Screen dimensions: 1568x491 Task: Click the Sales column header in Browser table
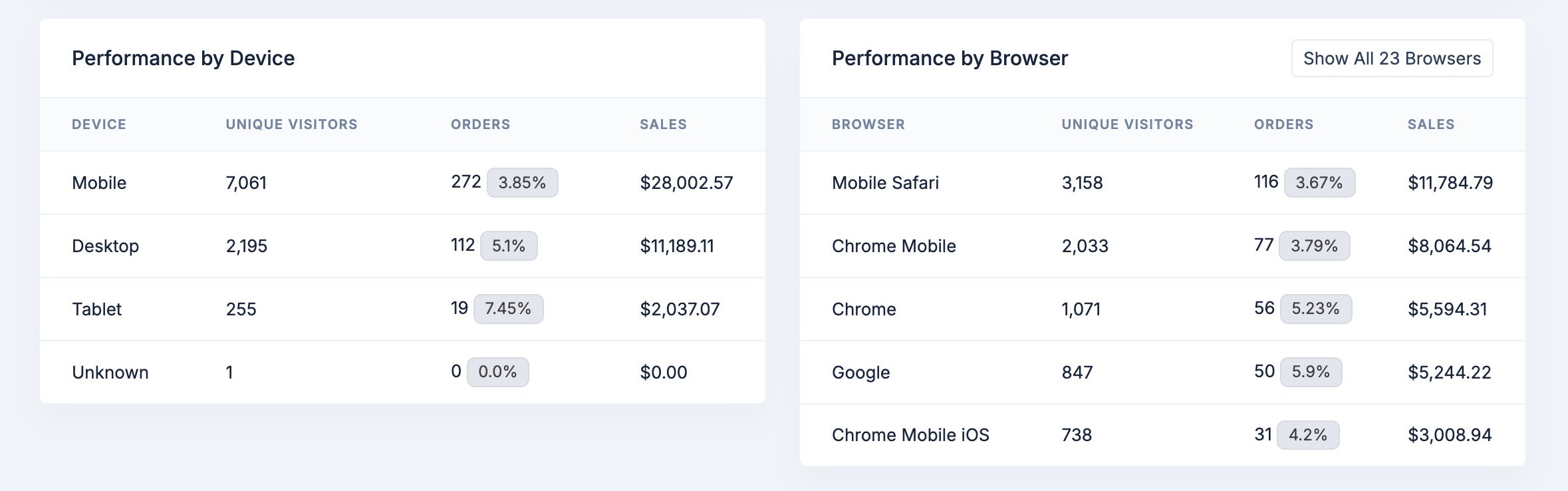[x=1431, y=124]
